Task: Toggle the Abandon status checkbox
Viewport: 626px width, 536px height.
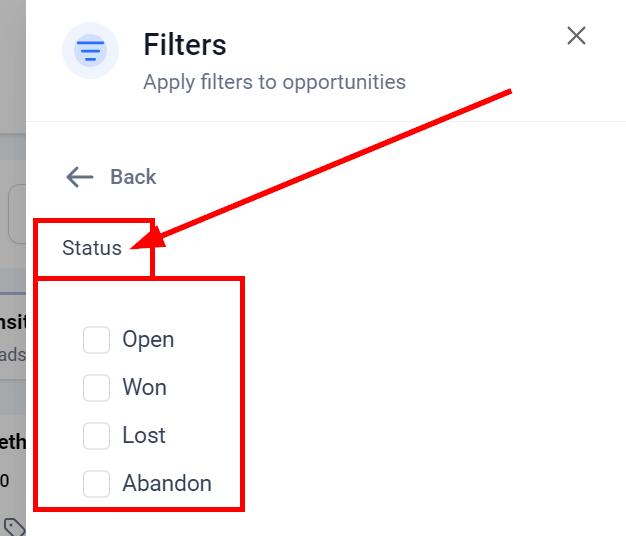Action: (x=96, y=484)
